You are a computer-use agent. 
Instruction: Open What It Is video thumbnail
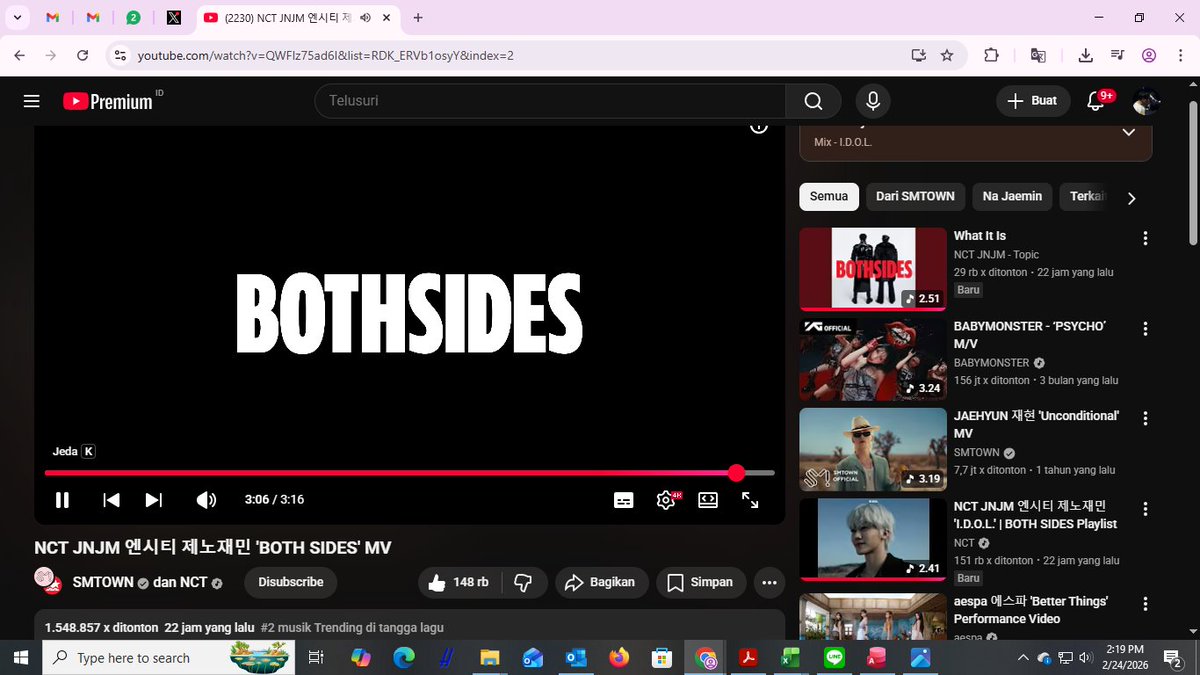click(x=873, y=269)
